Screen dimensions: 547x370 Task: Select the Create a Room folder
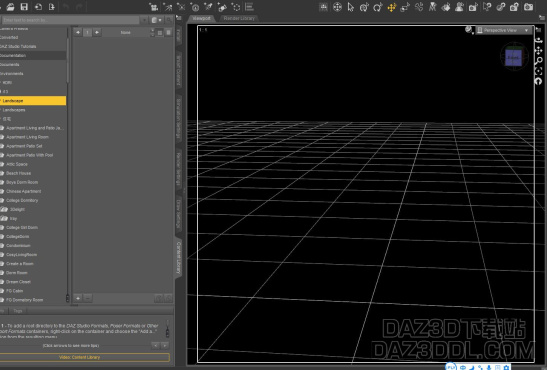(x=20, y=264)
